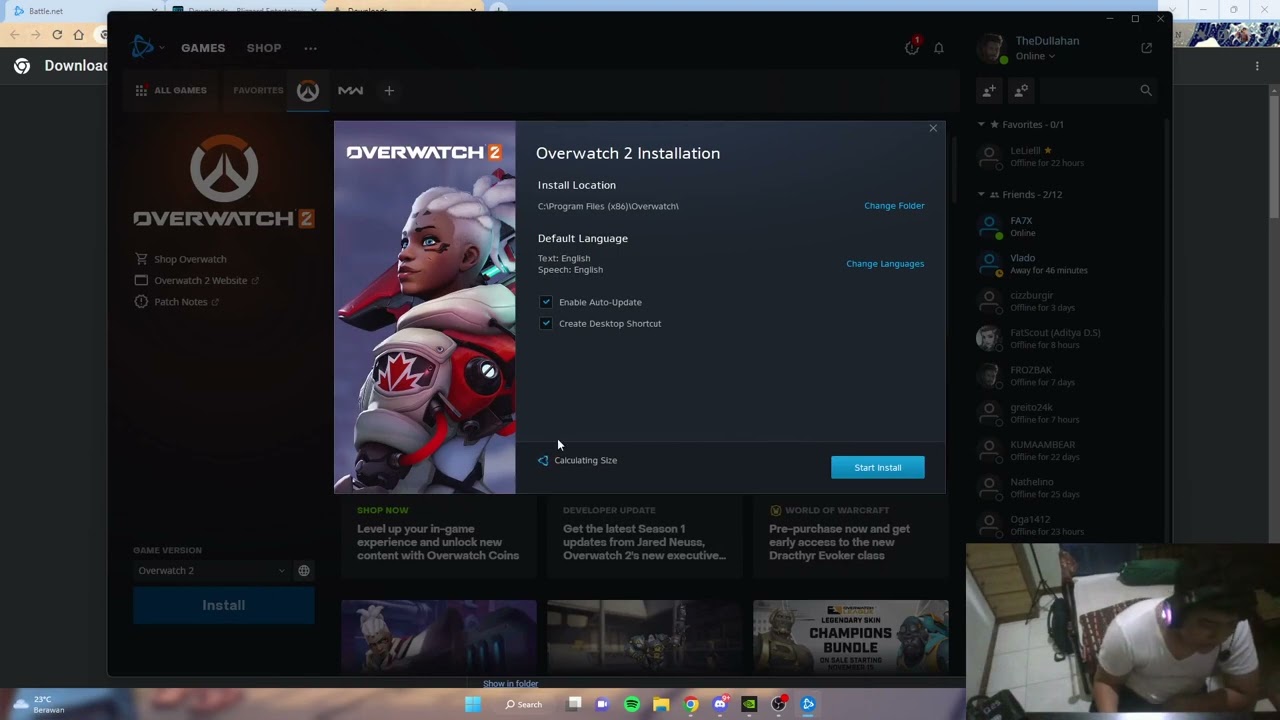Screen dimensions: 1280x720
Task: Click Change Languages link
Action: pos(885,264)
